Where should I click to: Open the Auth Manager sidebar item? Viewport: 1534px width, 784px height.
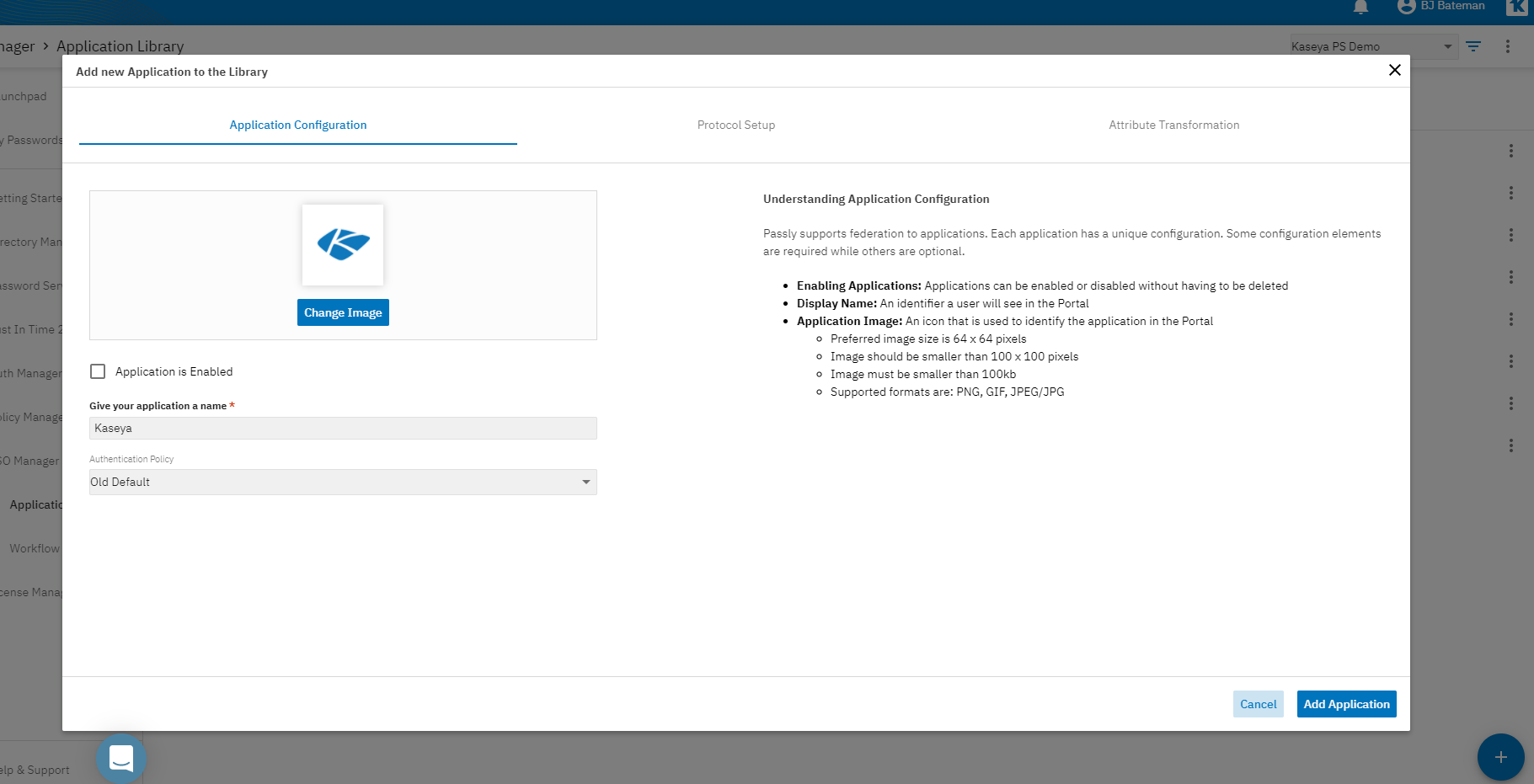pyautogui.click(x=31, y=373)
